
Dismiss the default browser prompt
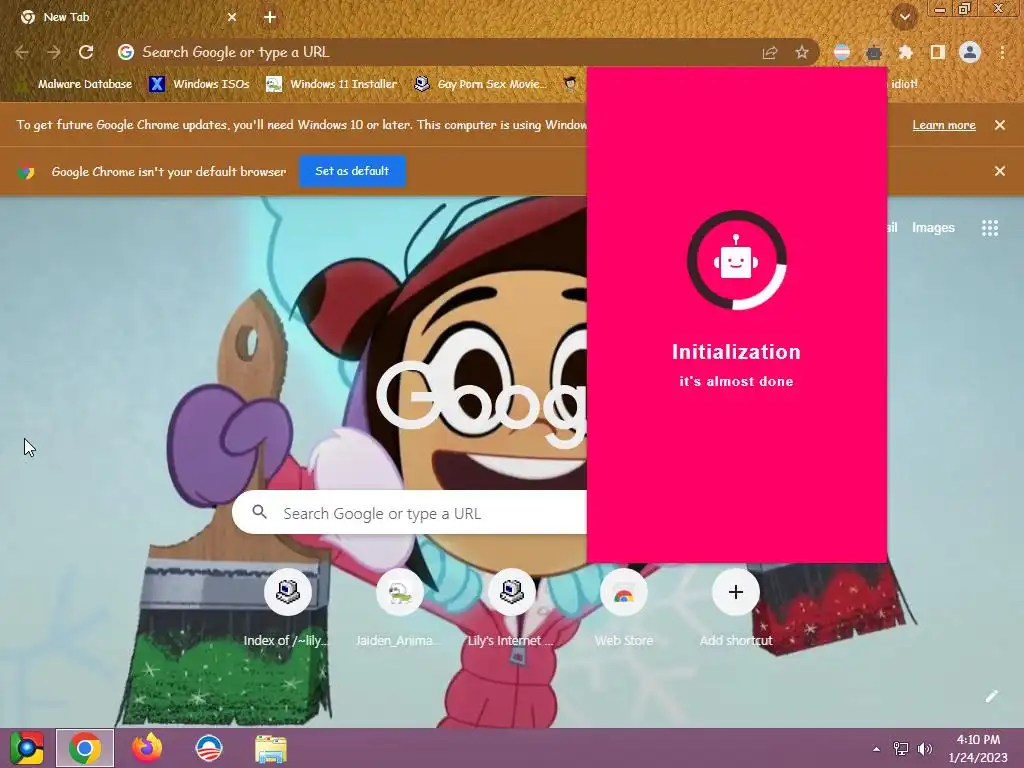point(1000,171)
